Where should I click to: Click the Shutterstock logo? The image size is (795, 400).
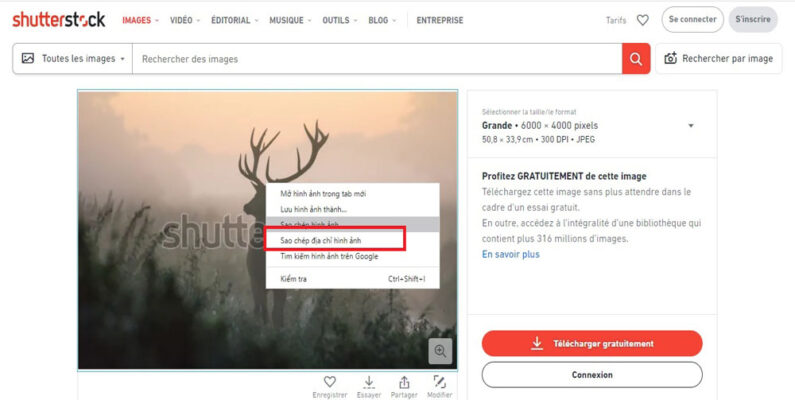57,20
